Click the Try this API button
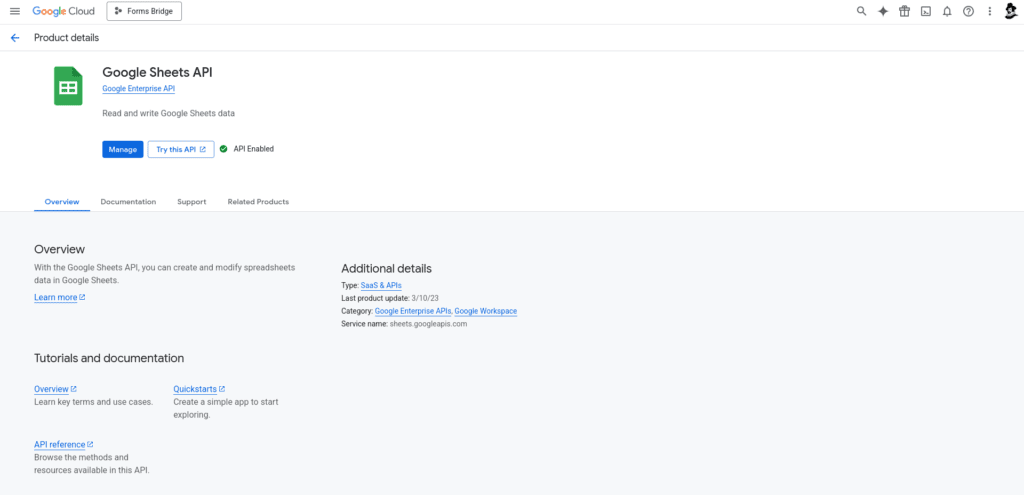Image resolution: width=1024 pixels, height=495 pixels. click(x=181, y=150)
